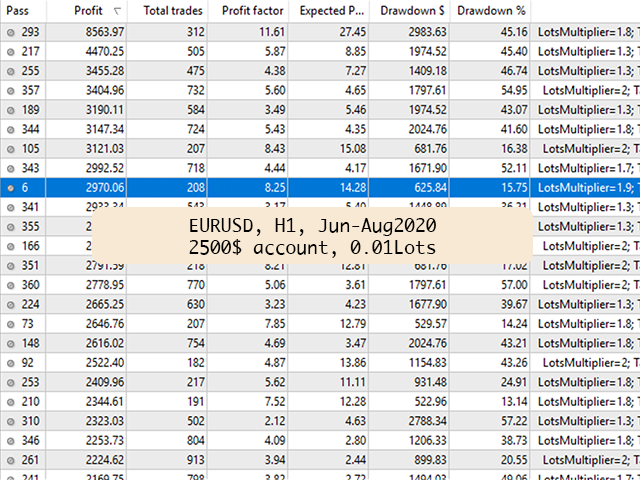This screenshot has width=640, height=480.
Task: Click LotsMultiplier=1.8 parameter in row 293
Action: tap(586, 32)
